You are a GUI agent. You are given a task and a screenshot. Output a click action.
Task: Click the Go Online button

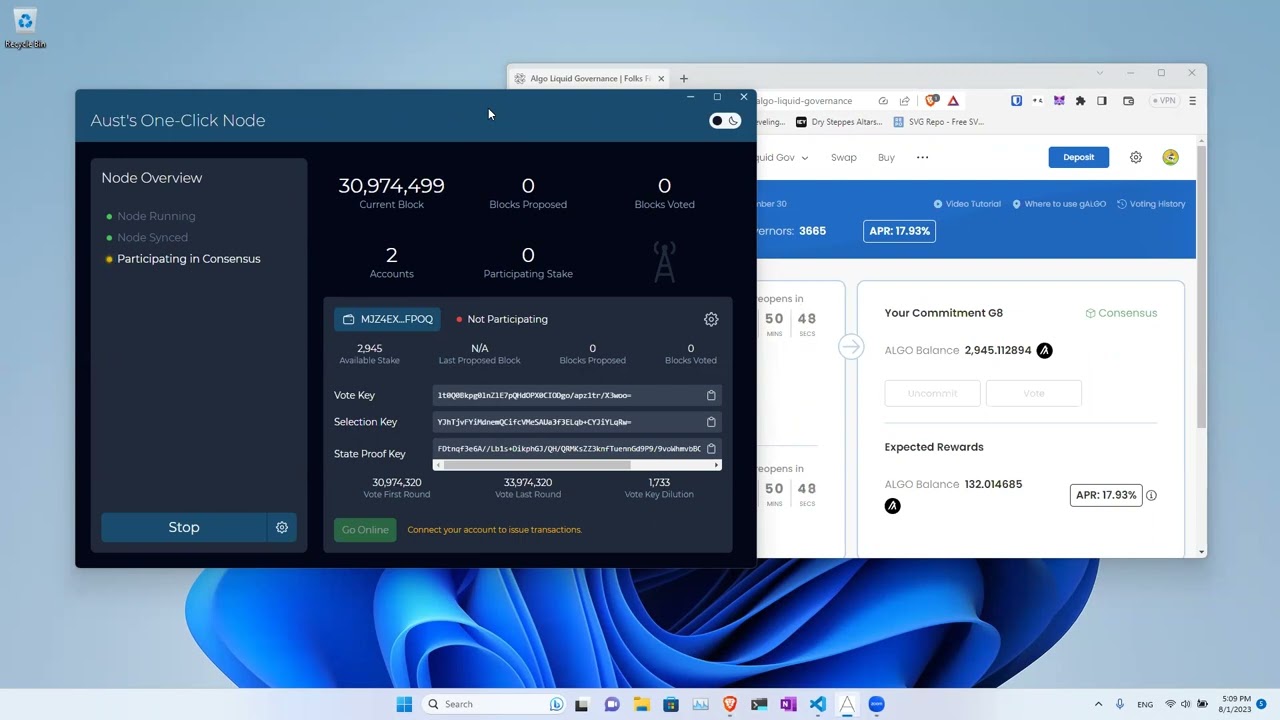(365, 529)
